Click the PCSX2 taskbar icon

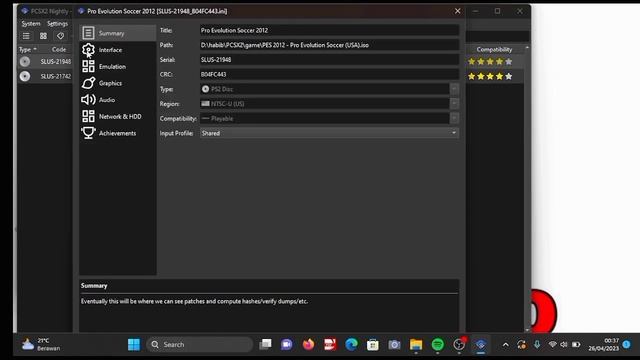pos(481,344)
